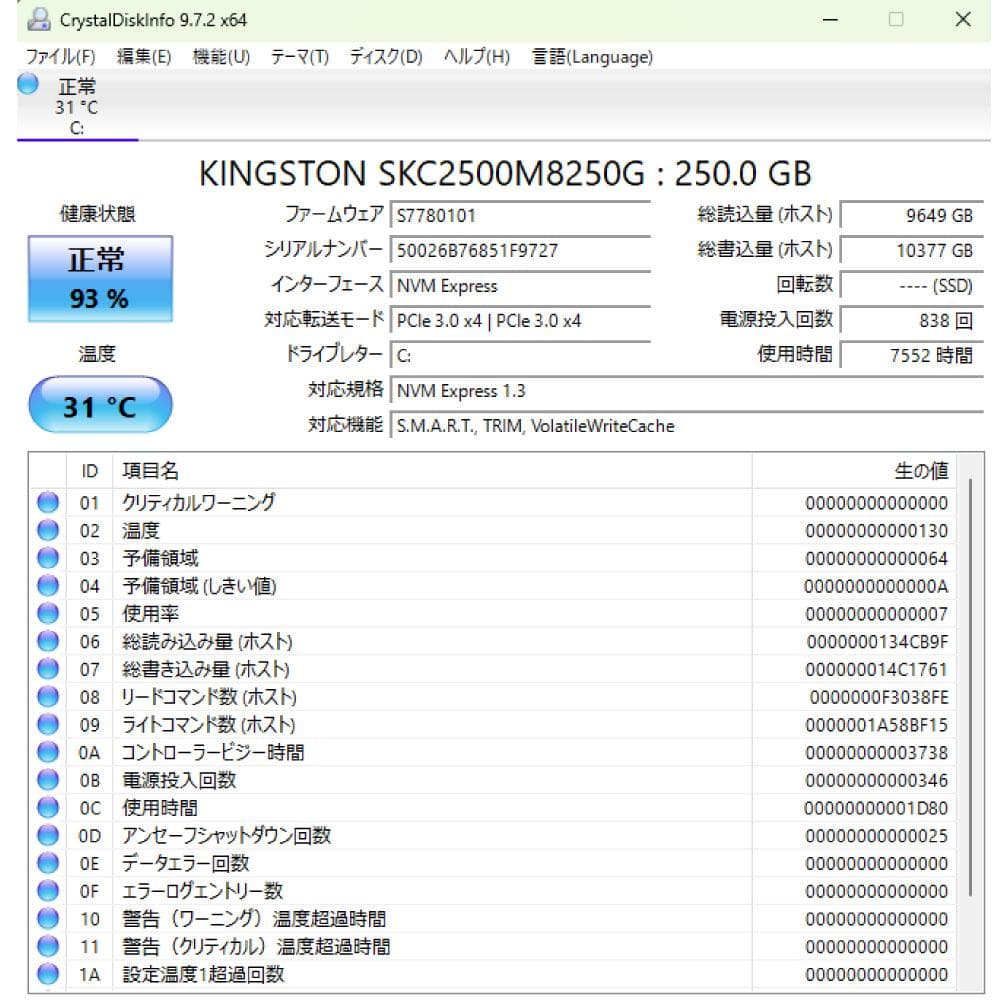Click the status indicator beside データエラー回数
Image resolution: width=1000 pixels, height=1000 pixels.
point(47,864)
